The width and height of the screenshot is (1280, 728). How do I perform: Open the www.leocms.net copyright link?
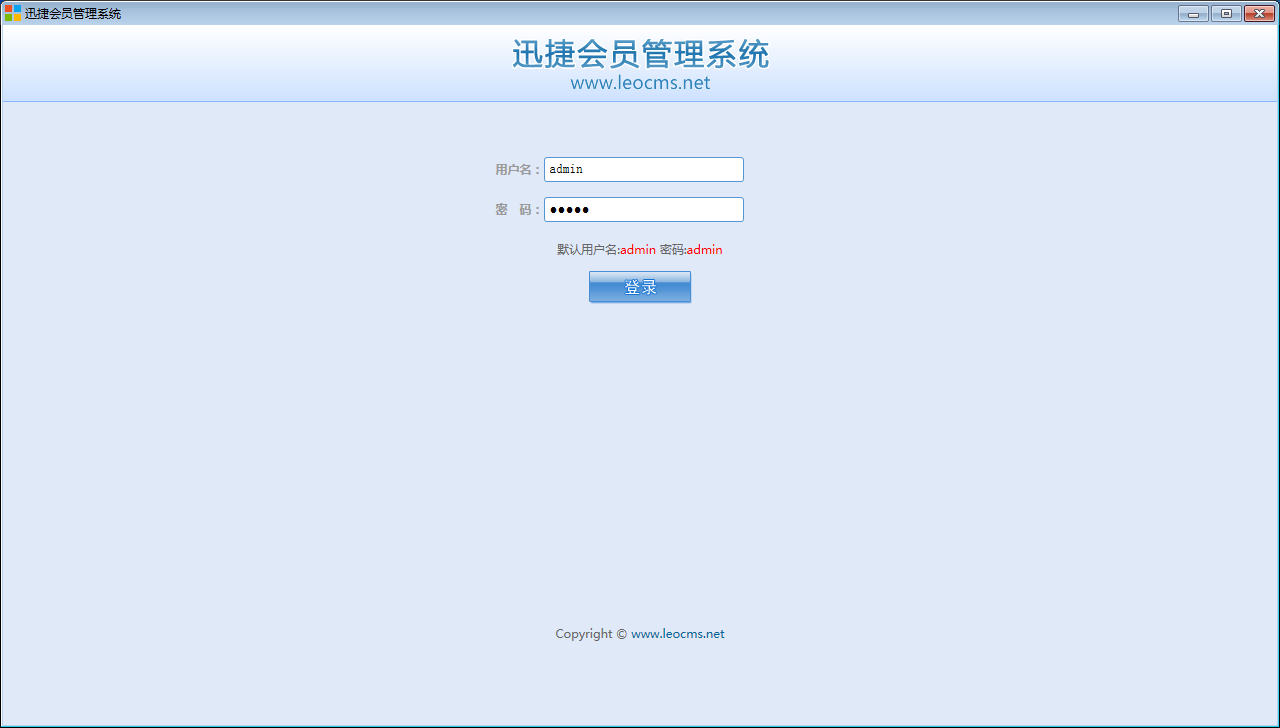point(678,634)
